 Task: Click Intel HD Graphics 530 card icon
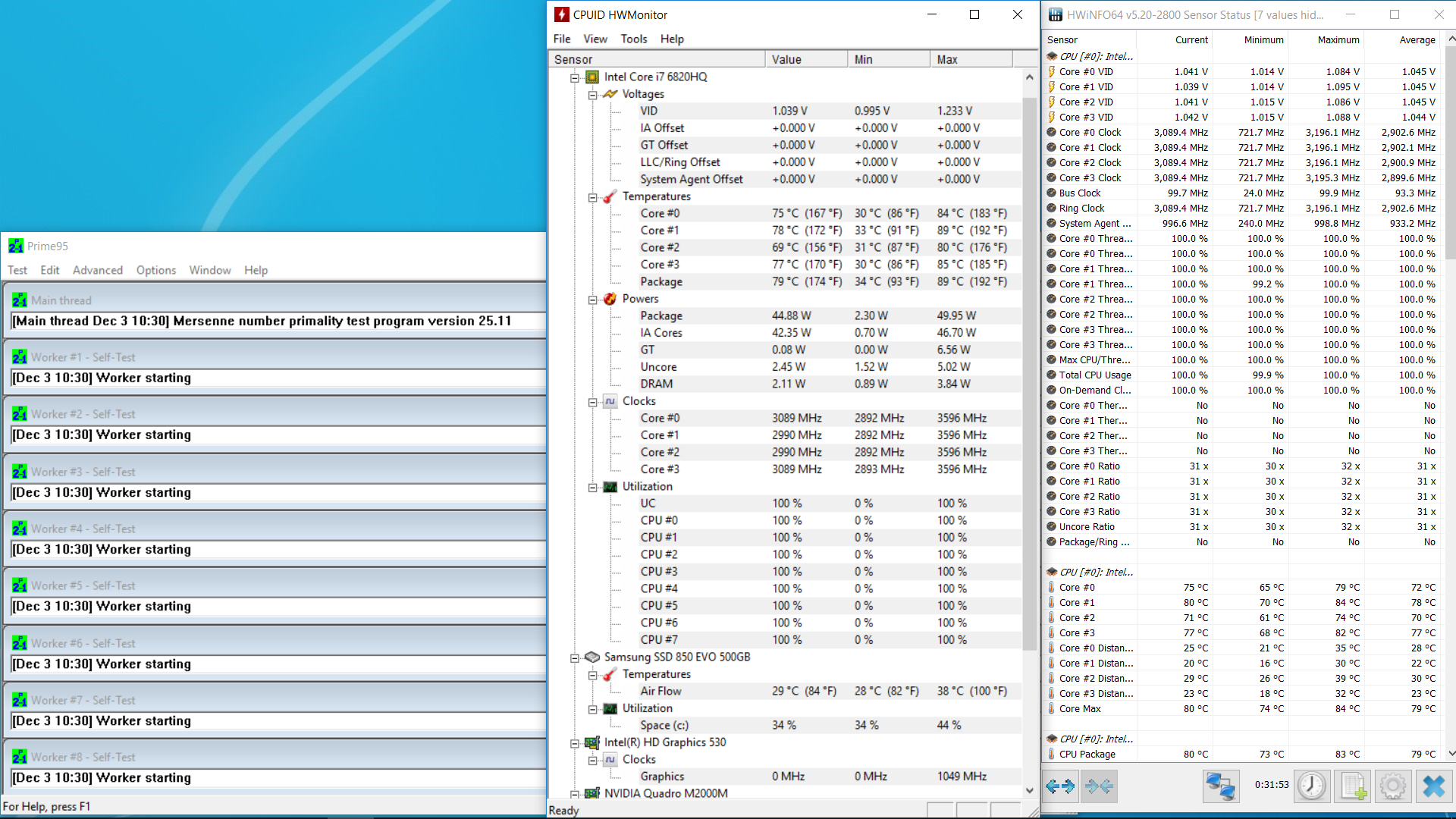592,742
